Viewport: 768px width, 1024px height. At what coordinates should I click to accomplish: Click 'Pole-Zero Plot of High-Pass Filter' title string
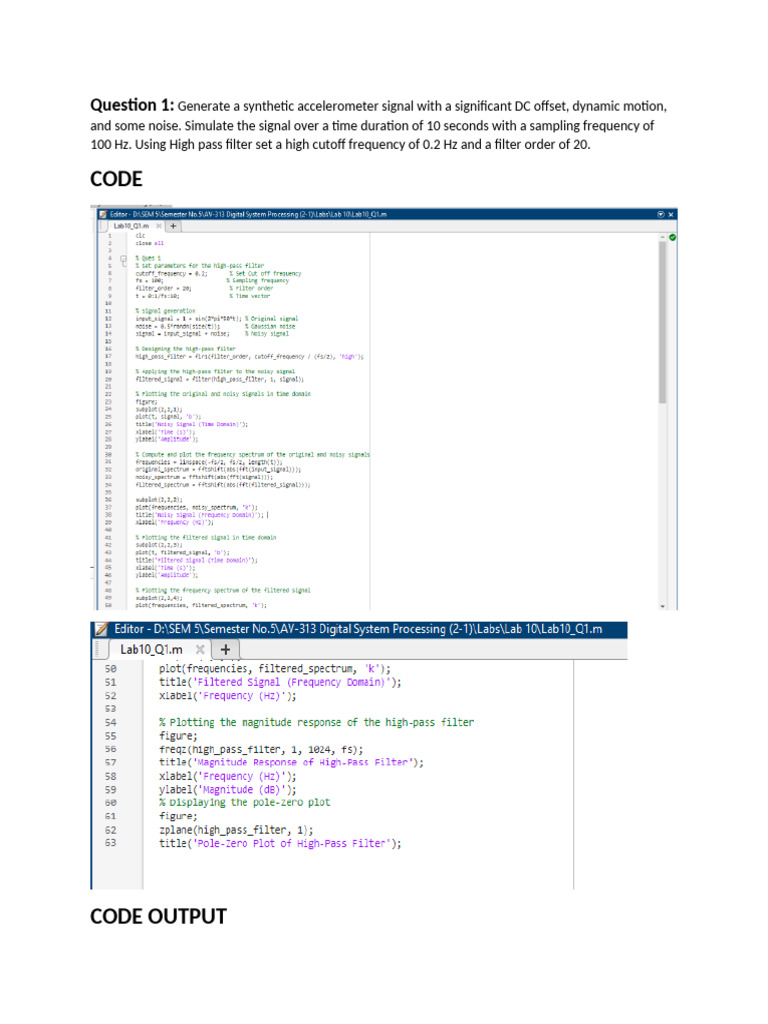click(x=293, y=843)
